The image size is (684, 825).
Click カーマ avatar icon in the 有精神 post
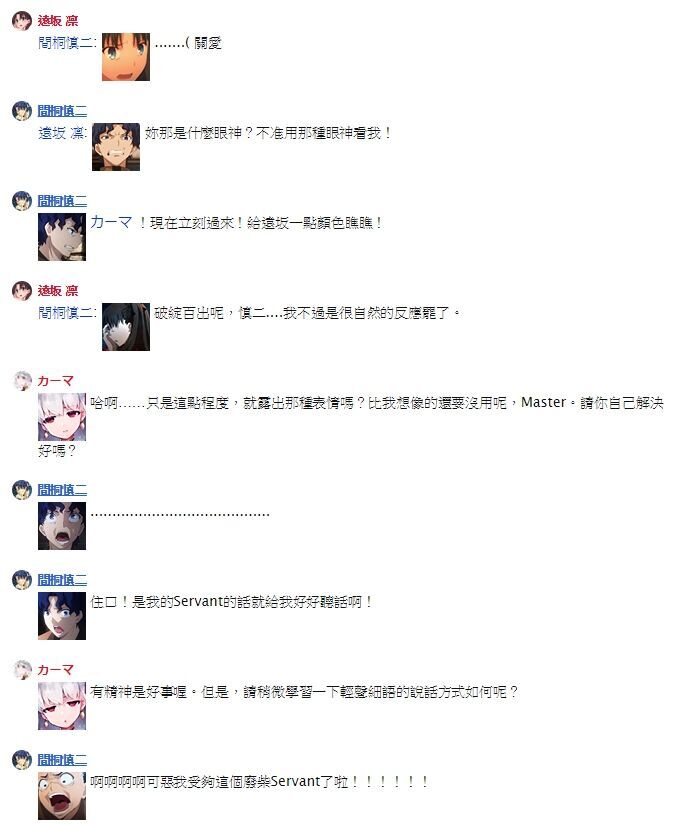point(22,669)
